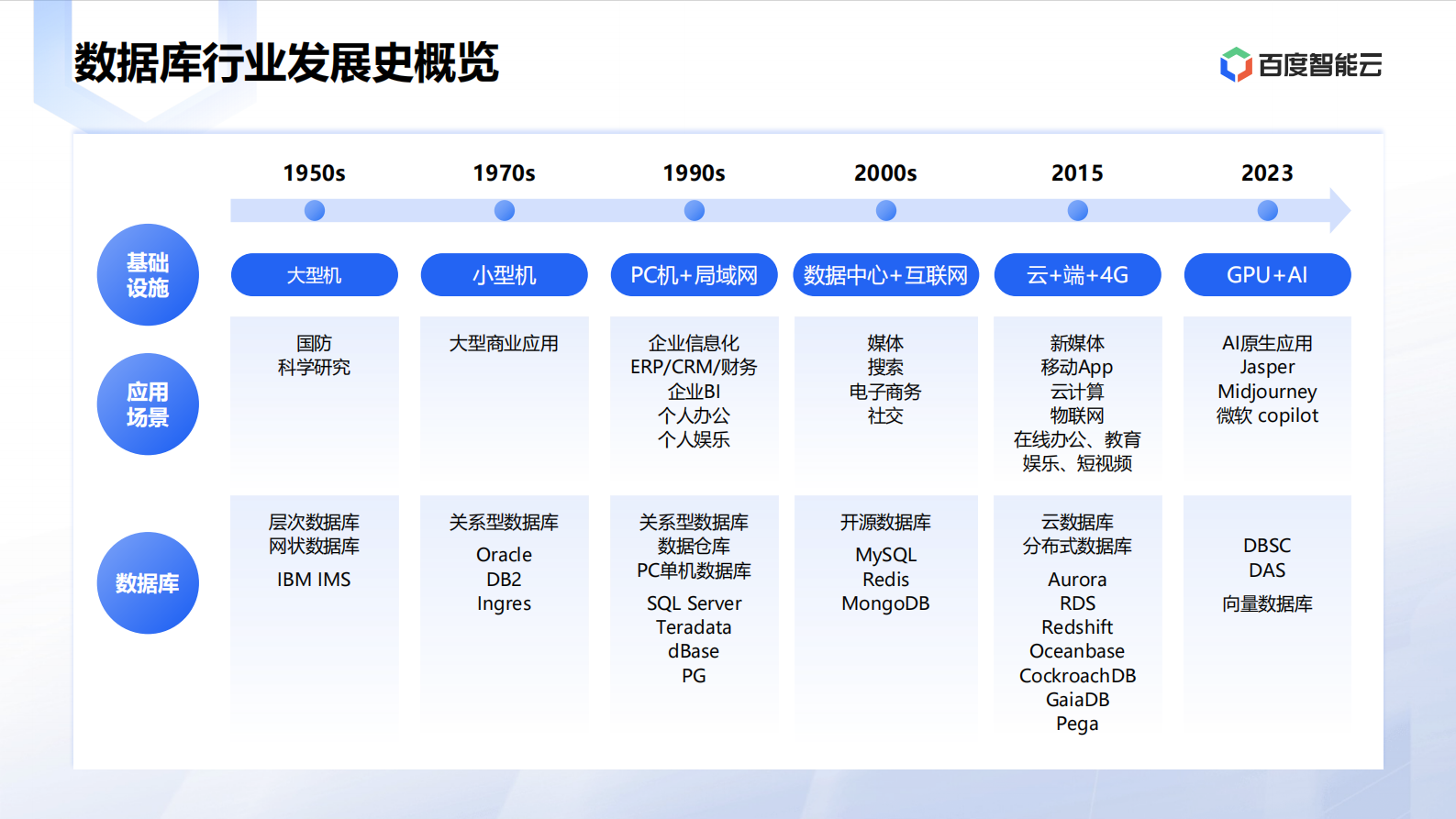Click the 2000s year label

886,173
